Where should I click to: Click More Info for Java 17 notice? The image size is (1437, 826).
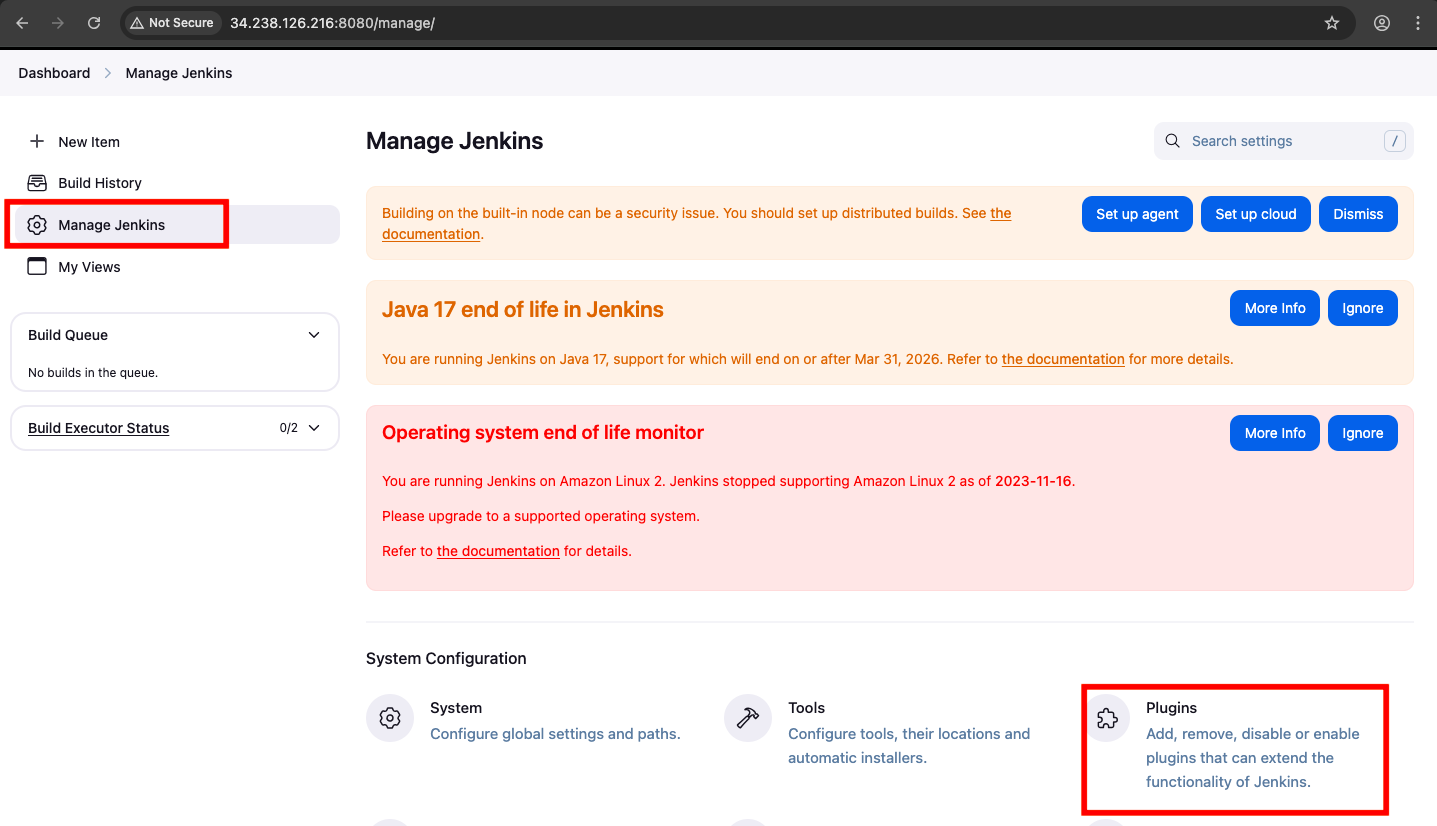pos(1275,308)
